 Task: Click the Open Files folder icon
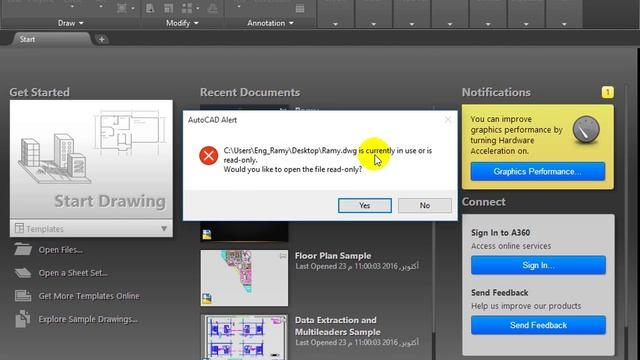pyautogui.click(x=23, y=249)
